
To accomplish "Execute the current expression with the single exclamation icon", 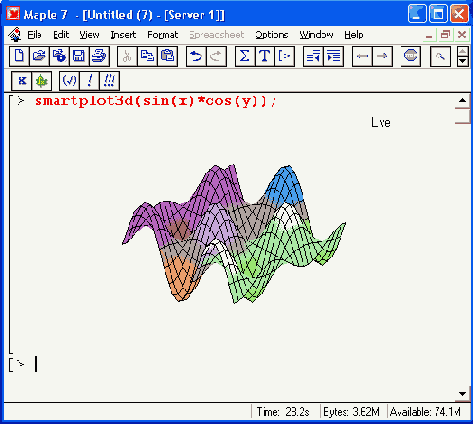I will (89, 81).
